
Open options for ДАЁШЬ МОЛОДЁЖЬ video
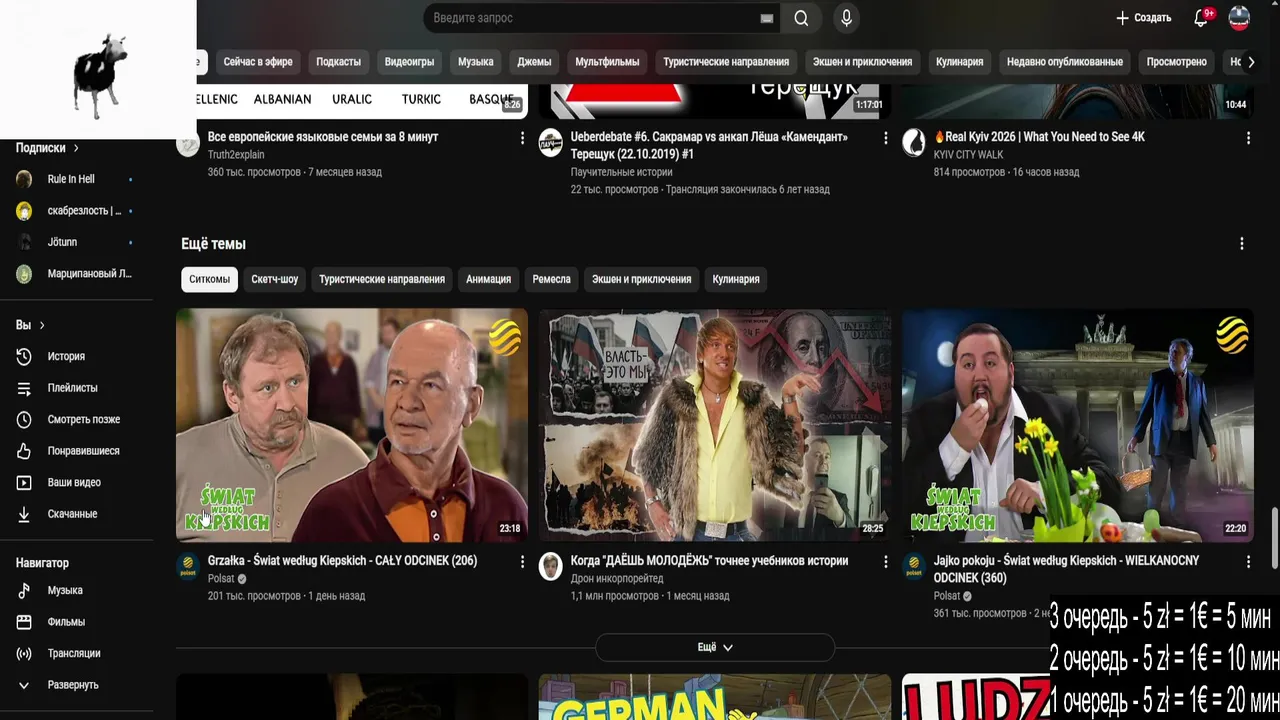click(885, 562)
